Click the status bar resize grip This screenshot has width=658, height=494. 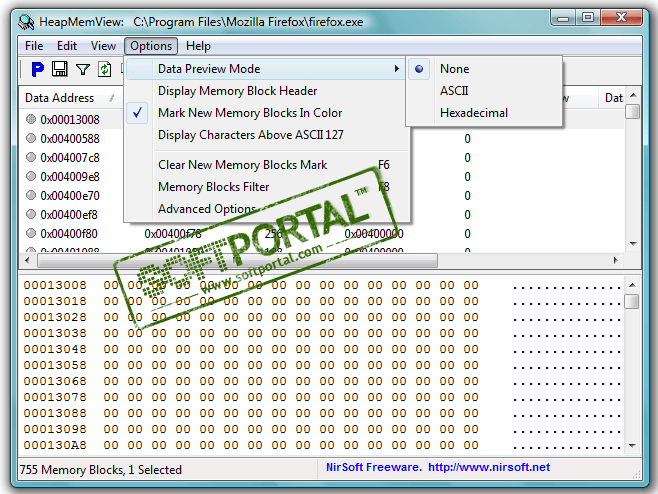(637, 474)
